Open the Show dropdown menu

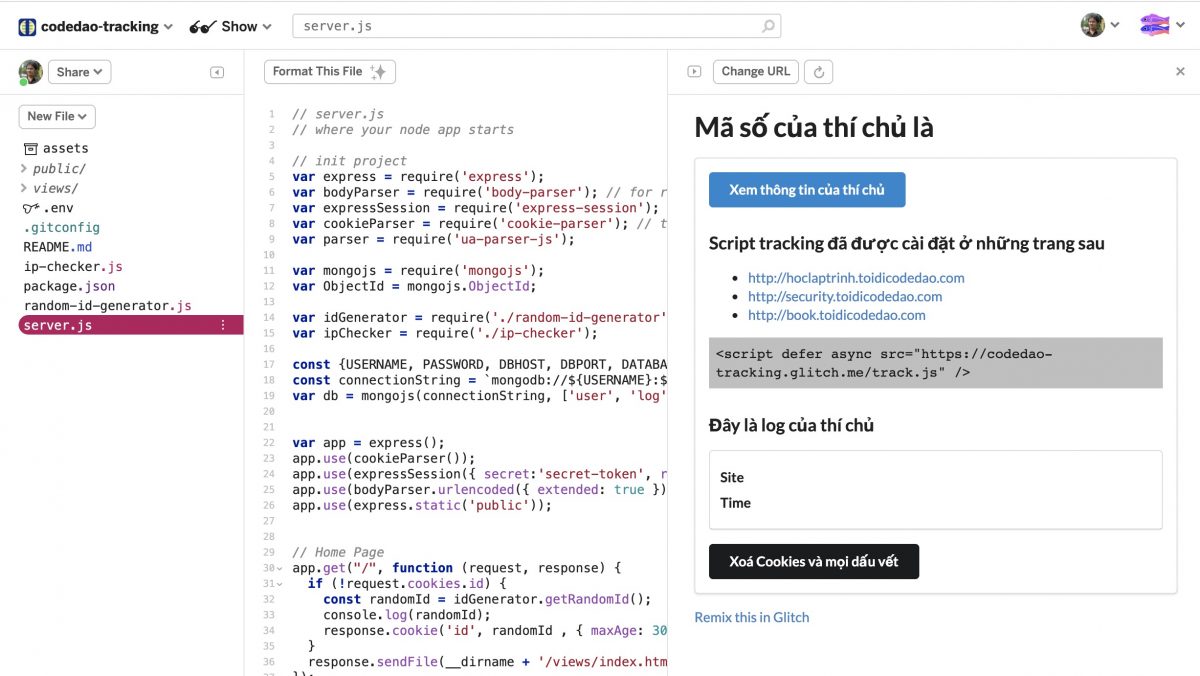[x=232, y=27]
